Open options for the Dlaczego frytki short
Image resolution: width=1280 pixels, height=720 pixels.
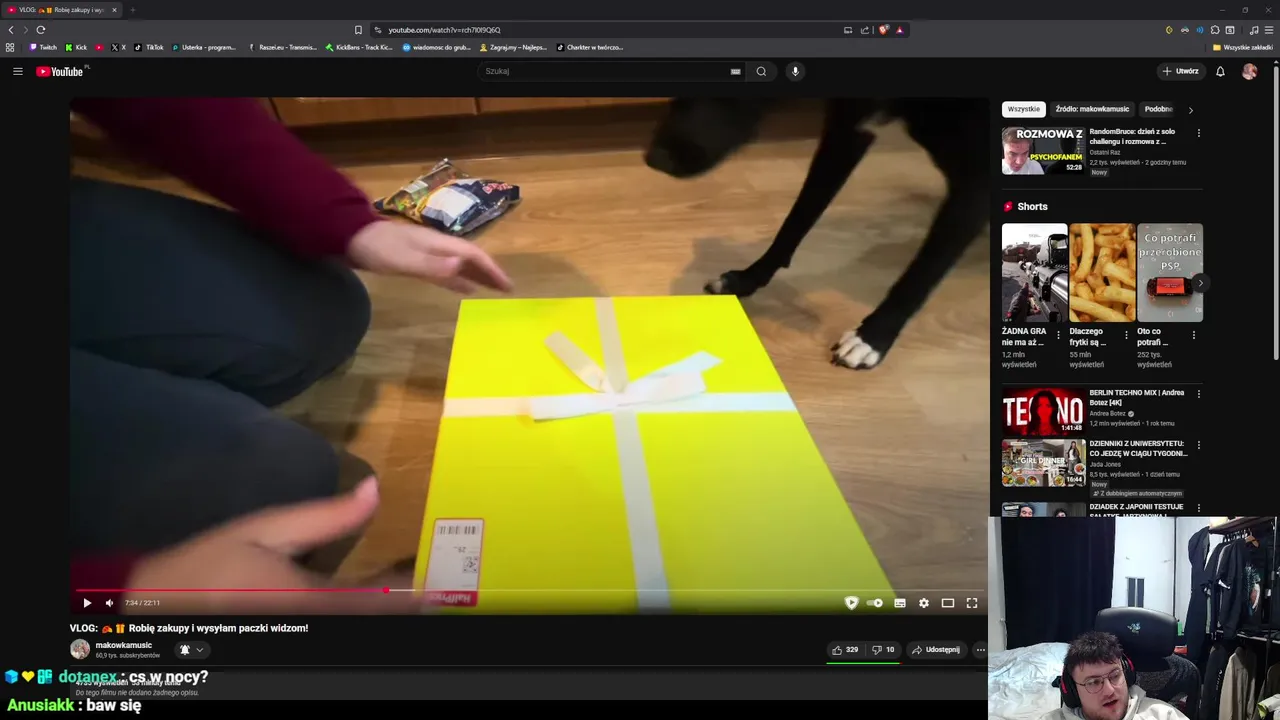(1126, 335)
